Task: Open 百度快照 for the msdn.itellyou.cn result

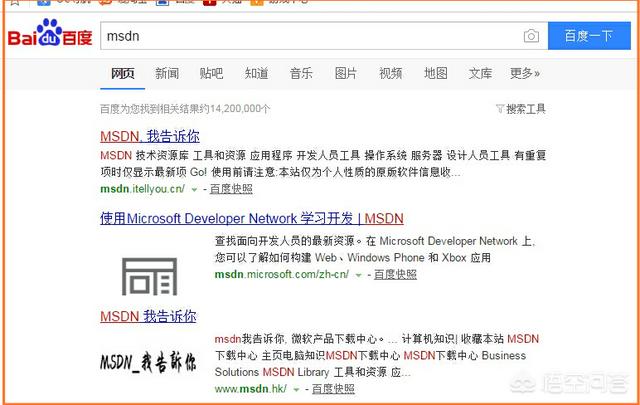Action: (x=231, y=189)
